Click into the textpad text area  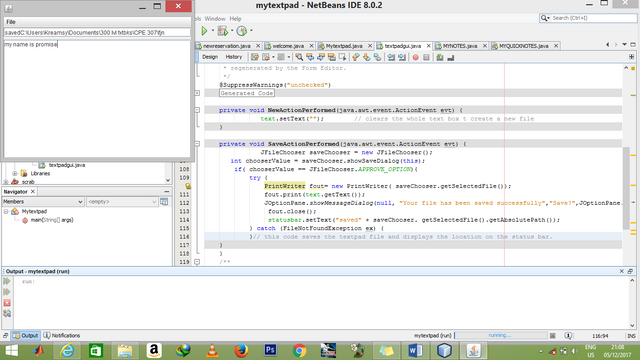97,98
